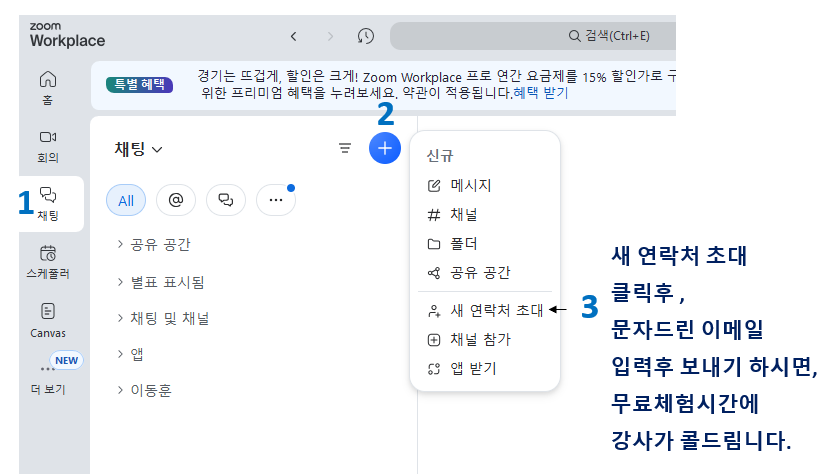Go back with the left arrow
830x474 pixels.
294,36
